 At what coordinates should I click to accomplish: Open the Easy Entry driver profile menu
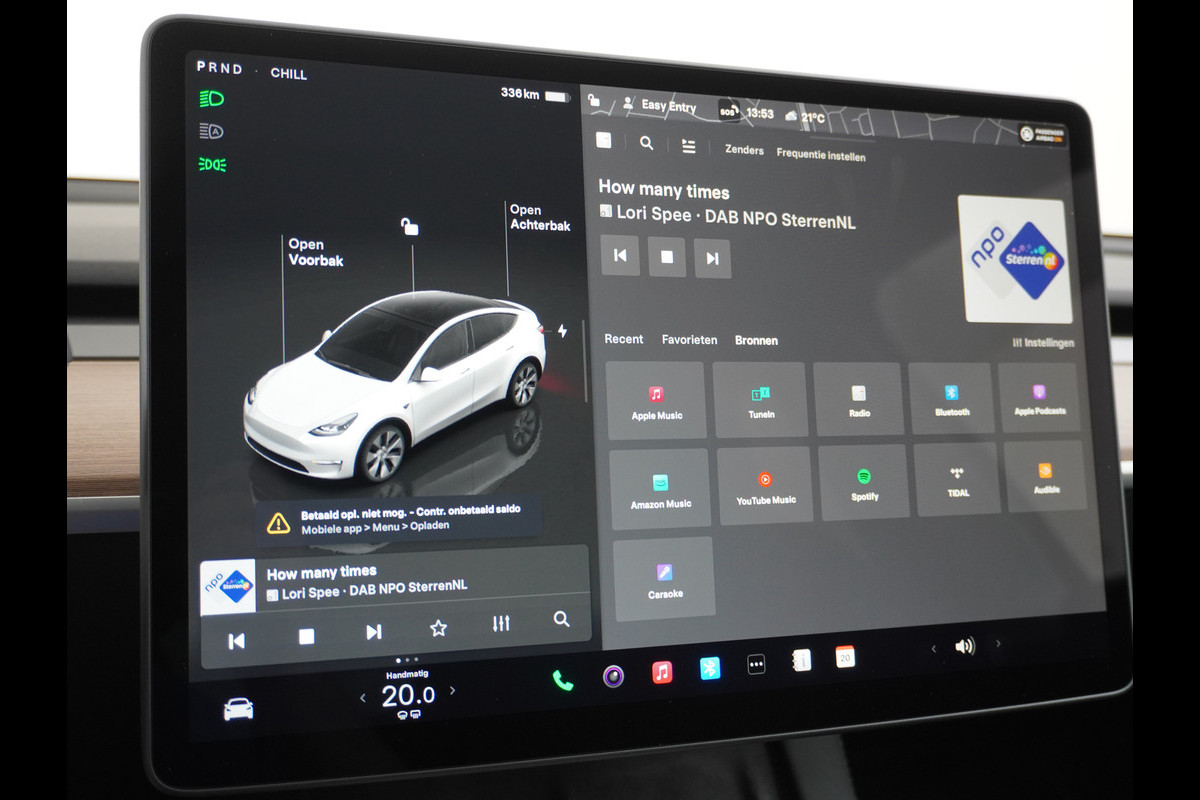point(659,105)
